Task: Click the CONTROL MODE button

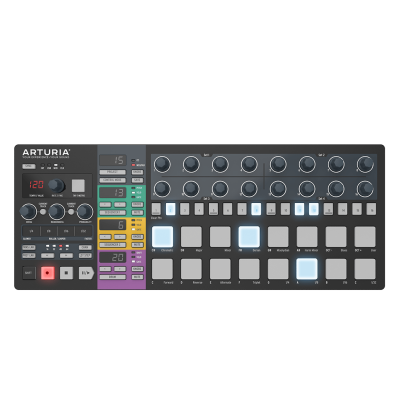Action: 113,180
